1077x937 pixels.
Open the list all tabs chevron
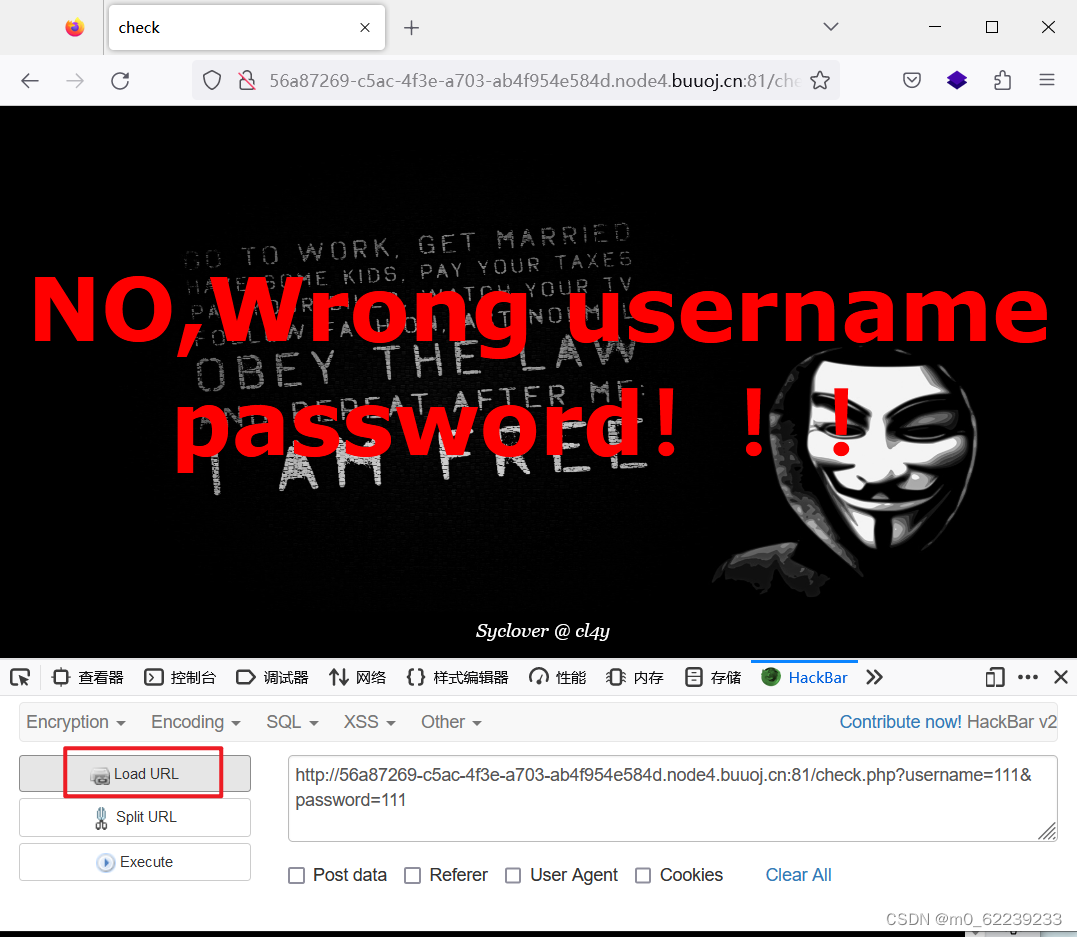click(x=831, y=27)
